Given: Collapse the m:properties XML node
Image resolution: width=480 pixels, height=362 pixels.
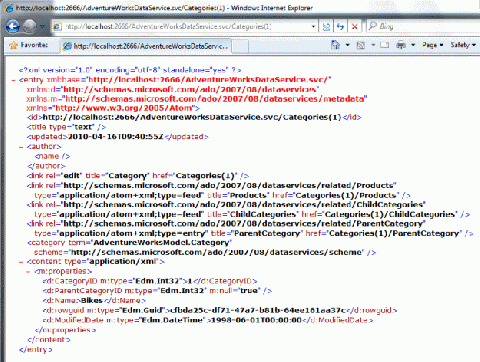Looking at the screenshot, I should [x=29, y=272].
